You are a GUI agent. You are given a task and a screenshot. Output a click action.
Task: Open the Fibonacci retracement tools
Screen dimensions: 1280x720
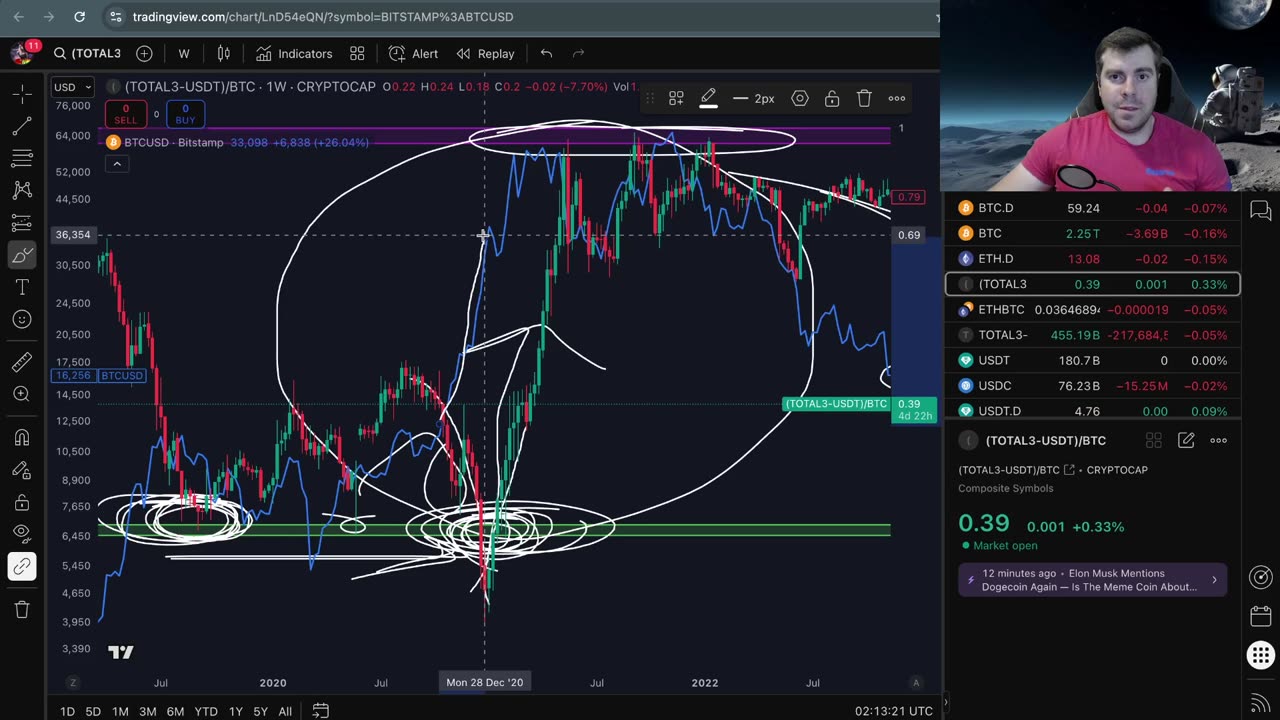22,158
